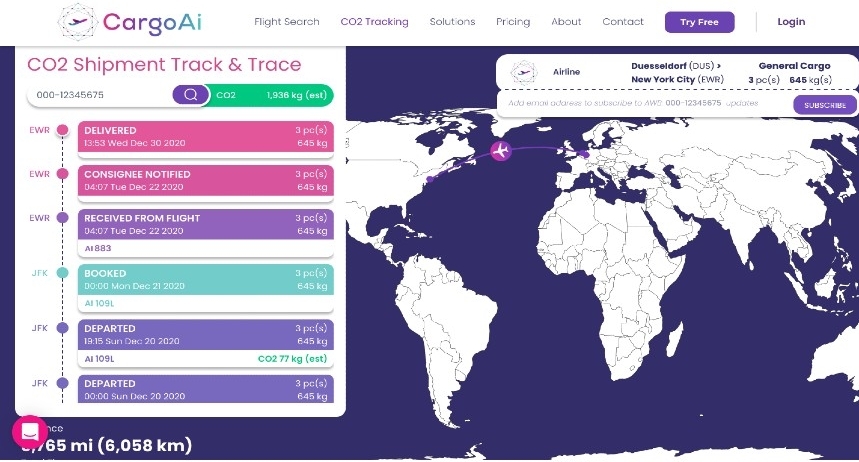Image resolution: width=859 pixels, height=462 pixels.
Task: Click the teal timeline dot beside BOOKED
Action: (63, 272)
